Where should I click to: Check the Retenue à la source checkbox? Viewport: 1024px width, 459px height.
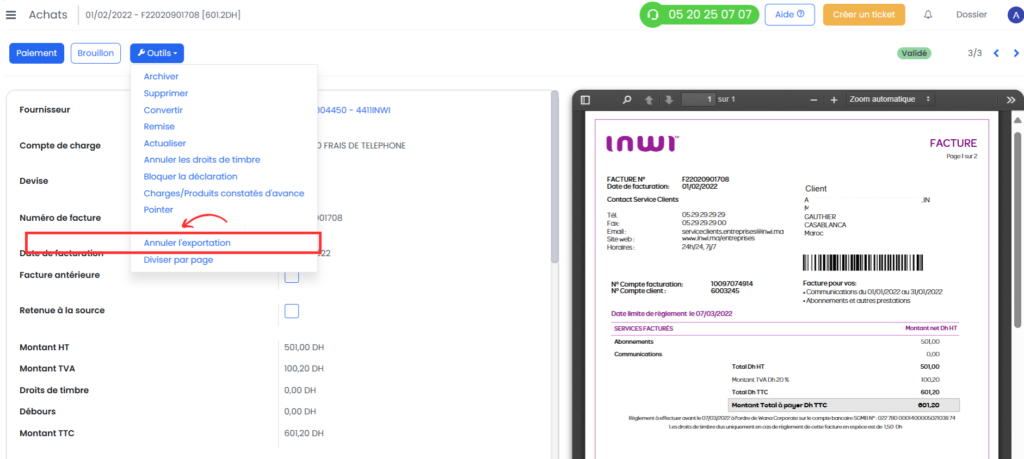[292, 311]
